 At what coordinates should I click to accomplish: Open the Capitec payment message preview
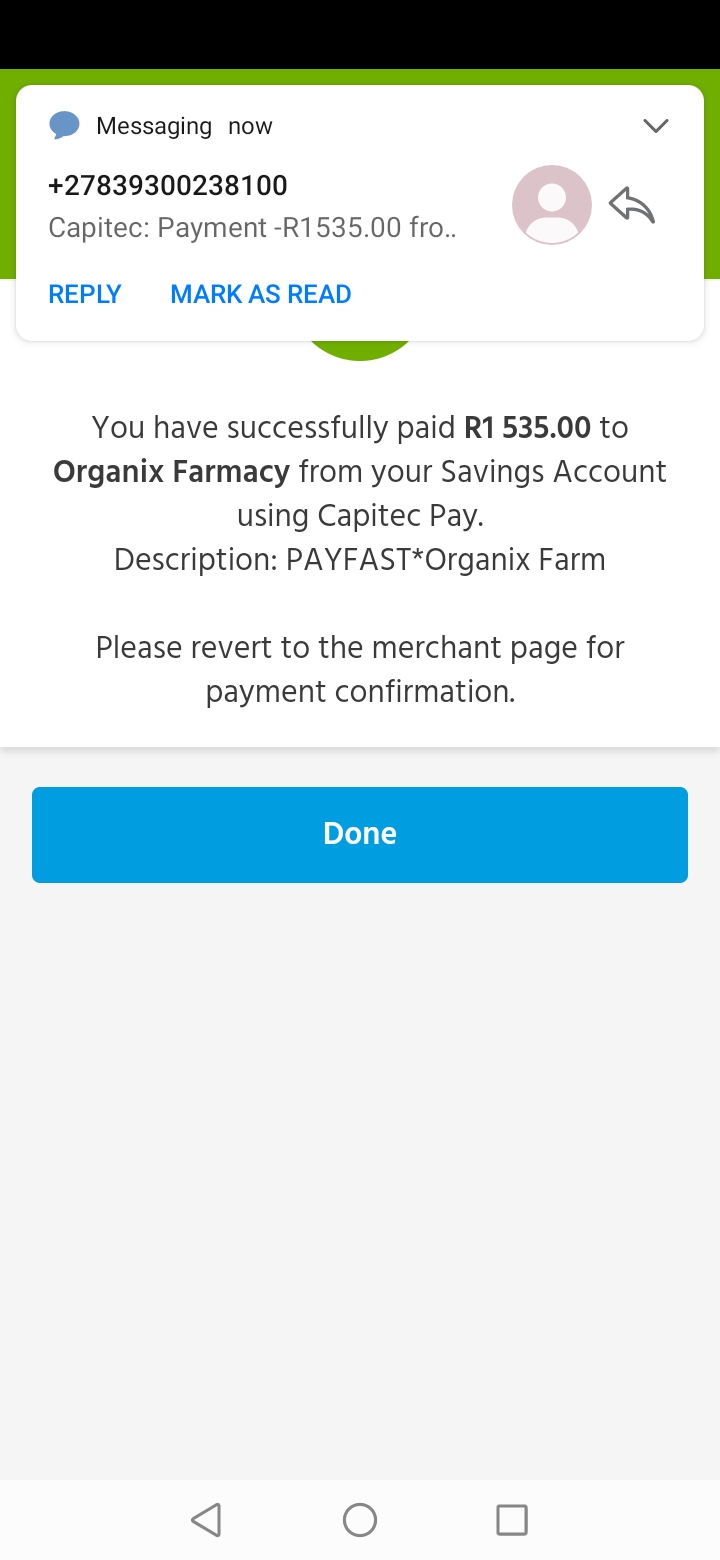252,228
